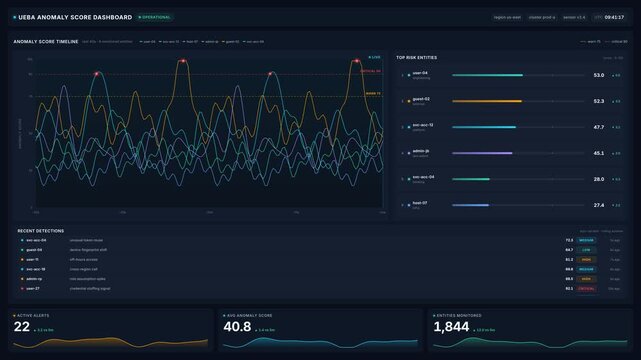Click the Top Risk Entities heading
Screen dimensions: 641x360
[x=416, y=58]
